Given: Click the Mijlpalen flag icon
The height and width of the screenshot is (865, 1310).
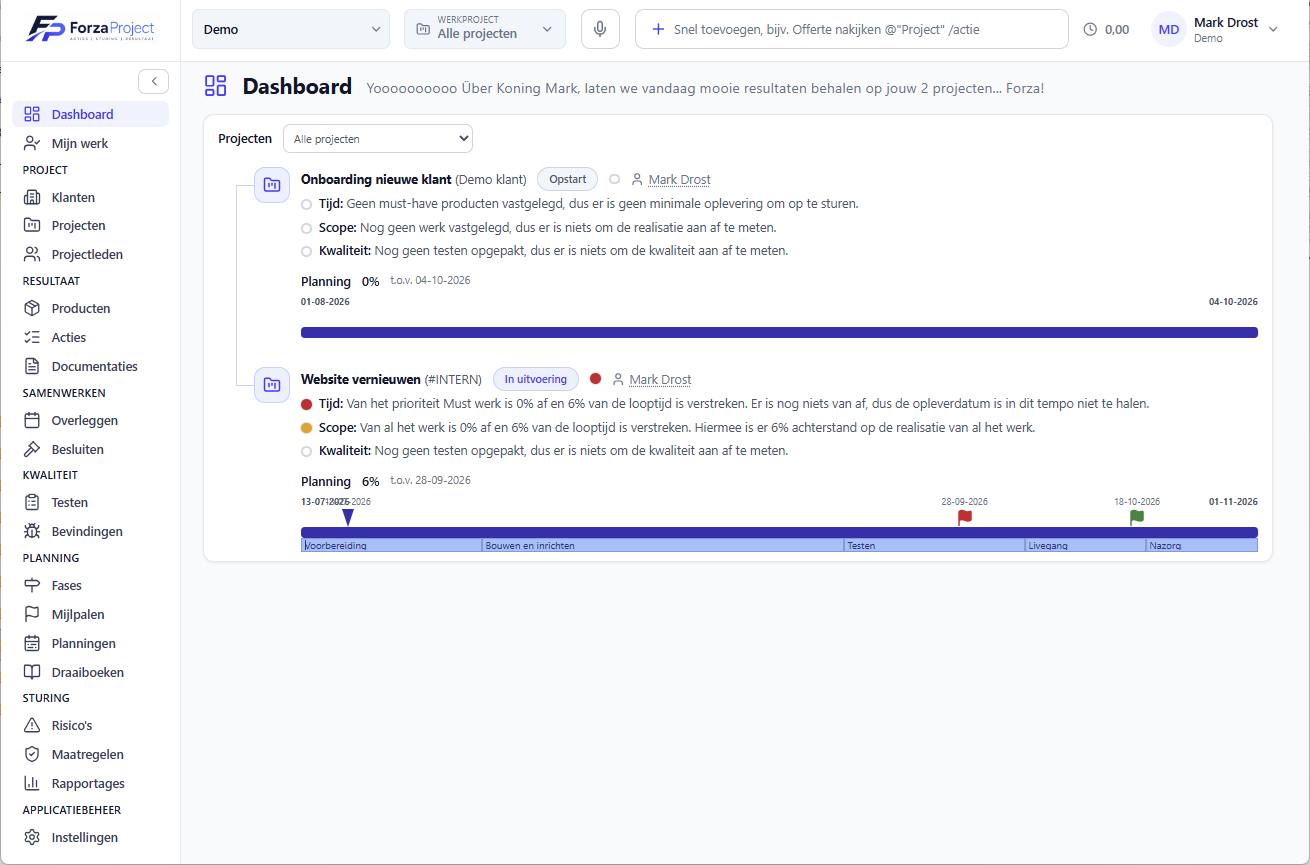Looking at the screenshot, I should [32, 614].
